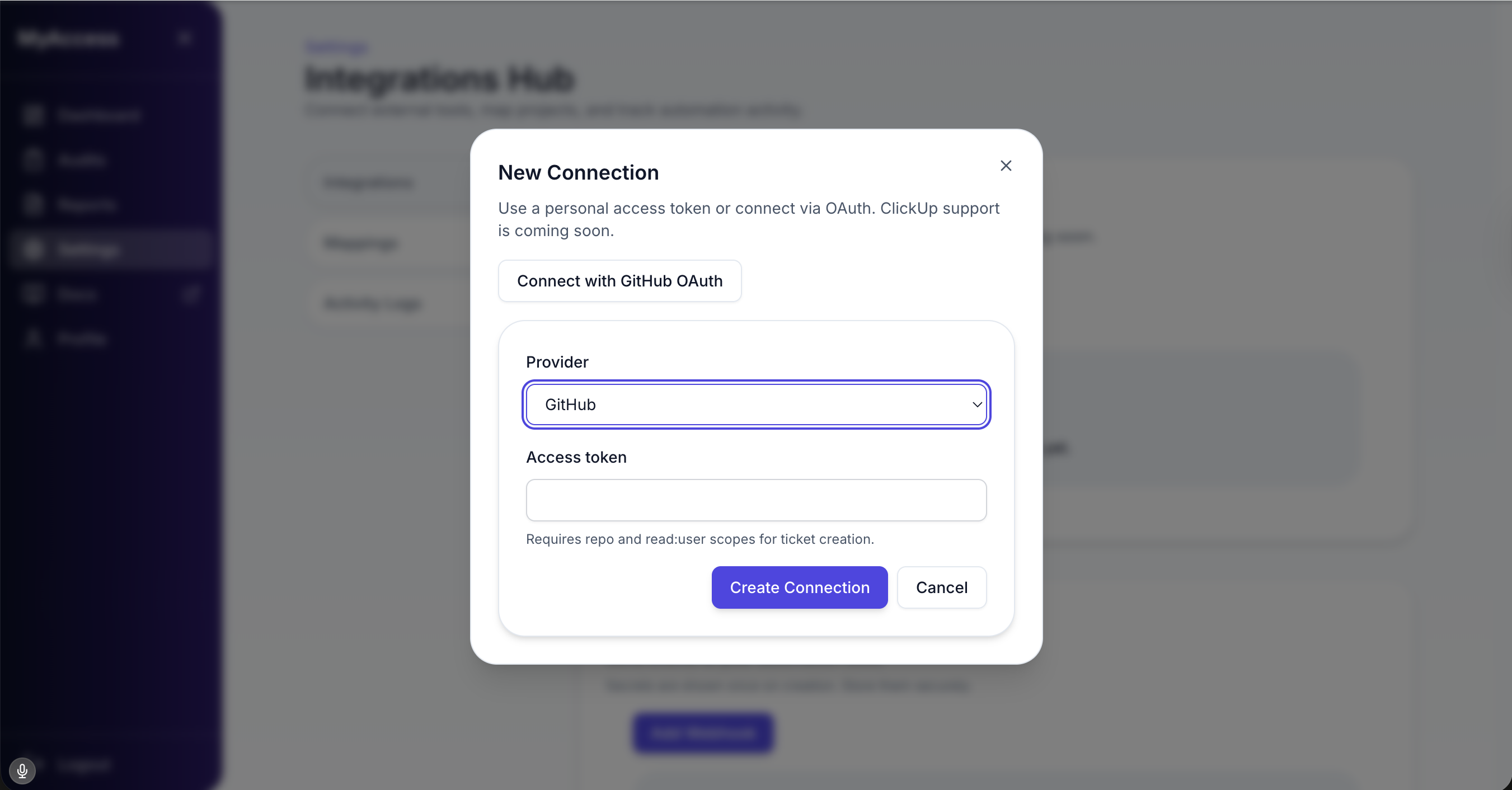Select the Settings sidebar icon
This screenshot has height=790, width=1512.
click(x=34, y=250)
